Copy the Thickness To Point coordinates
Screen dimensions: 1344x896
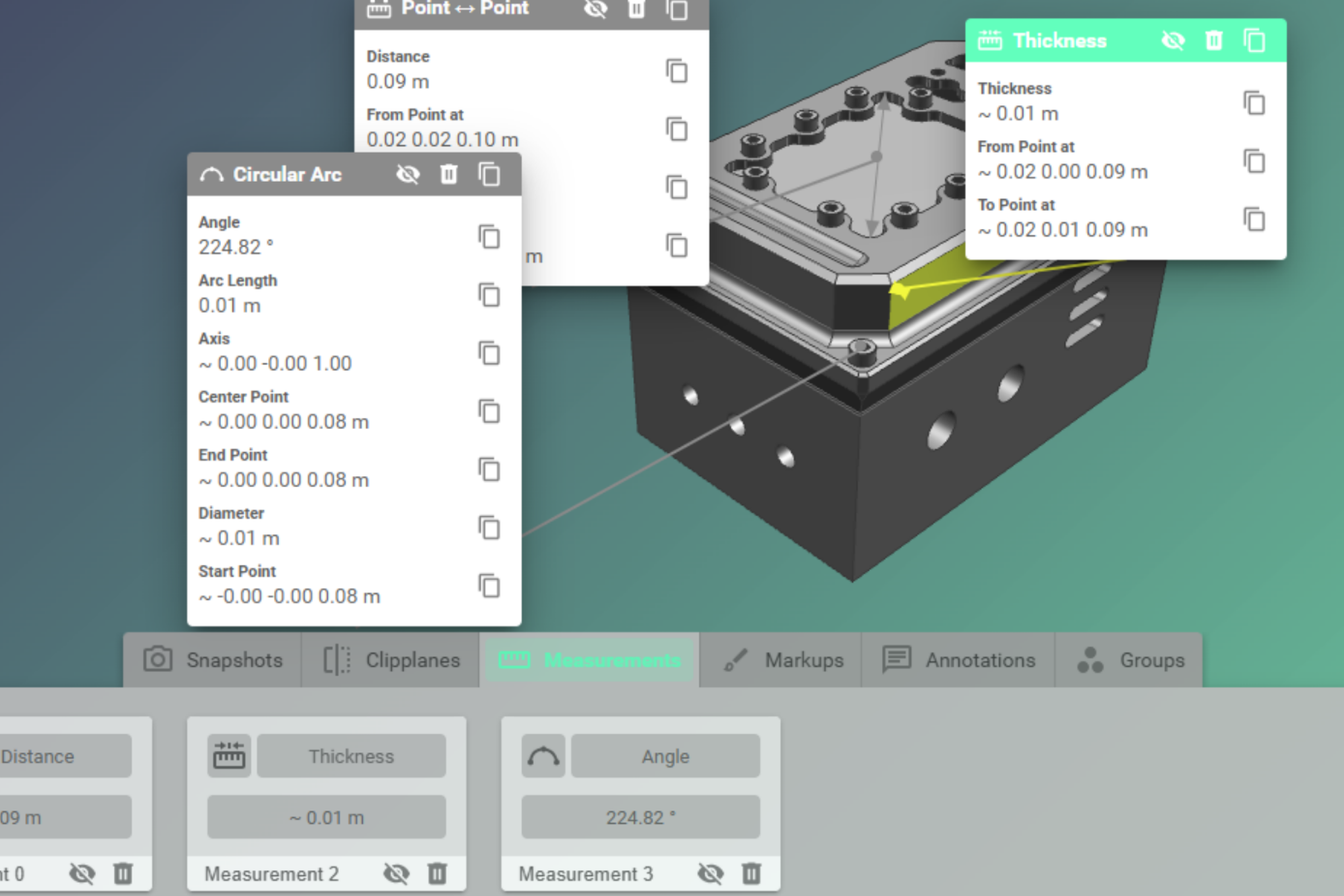[1254, 219]
